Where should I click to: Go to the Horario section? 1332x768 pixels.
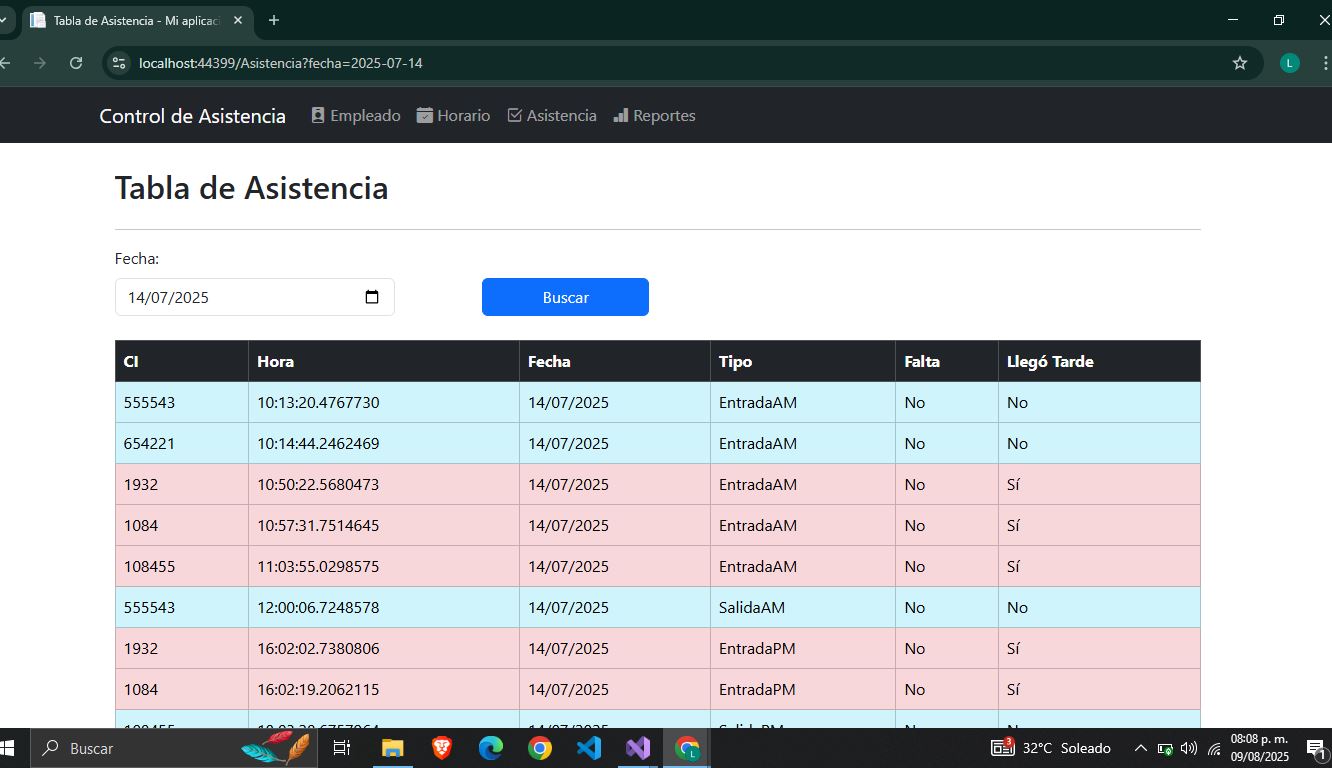[454, 116]
